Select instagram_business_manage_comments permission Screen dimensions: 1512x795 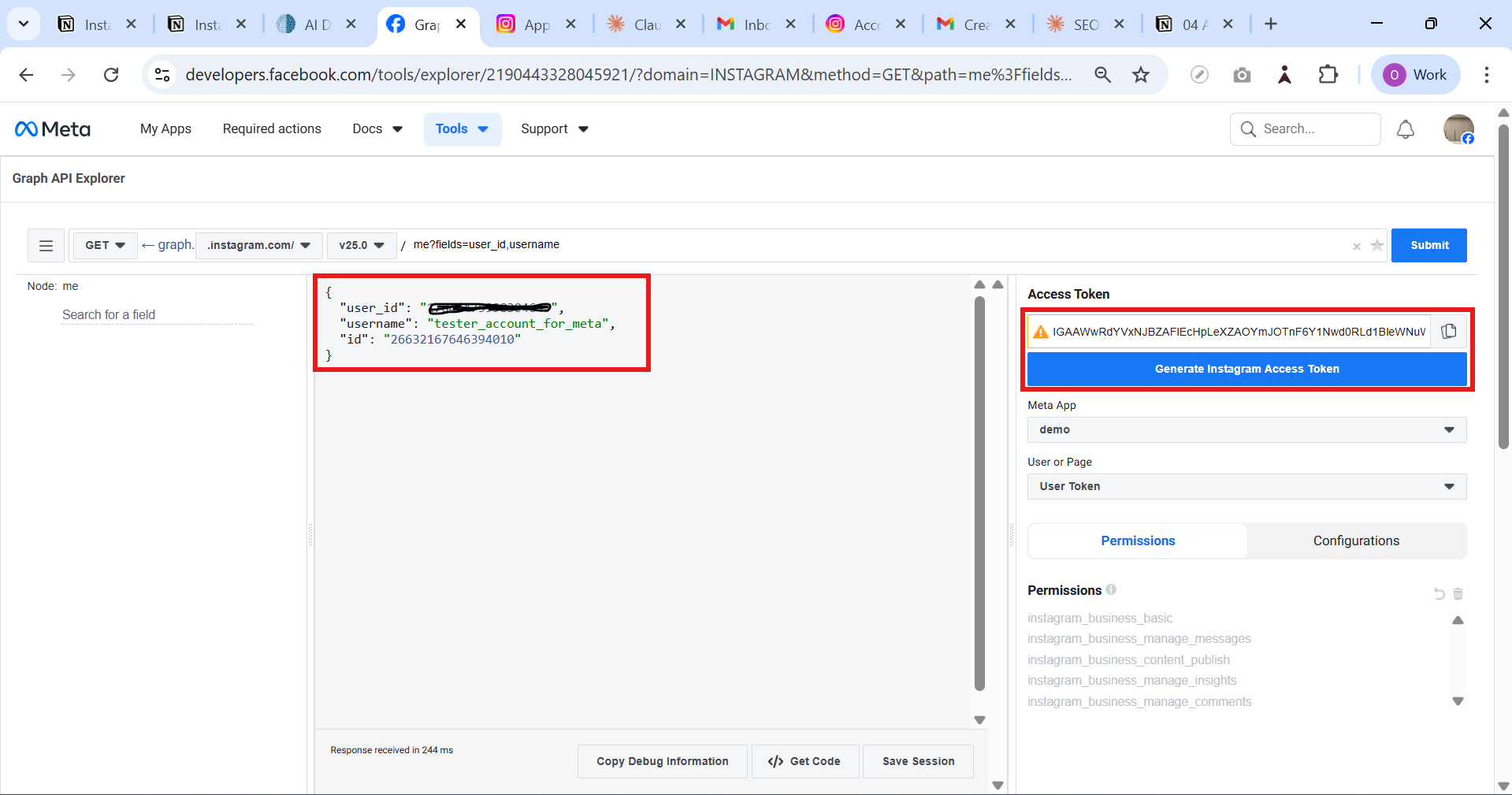pyautogui.click(x=1139, y=702)
